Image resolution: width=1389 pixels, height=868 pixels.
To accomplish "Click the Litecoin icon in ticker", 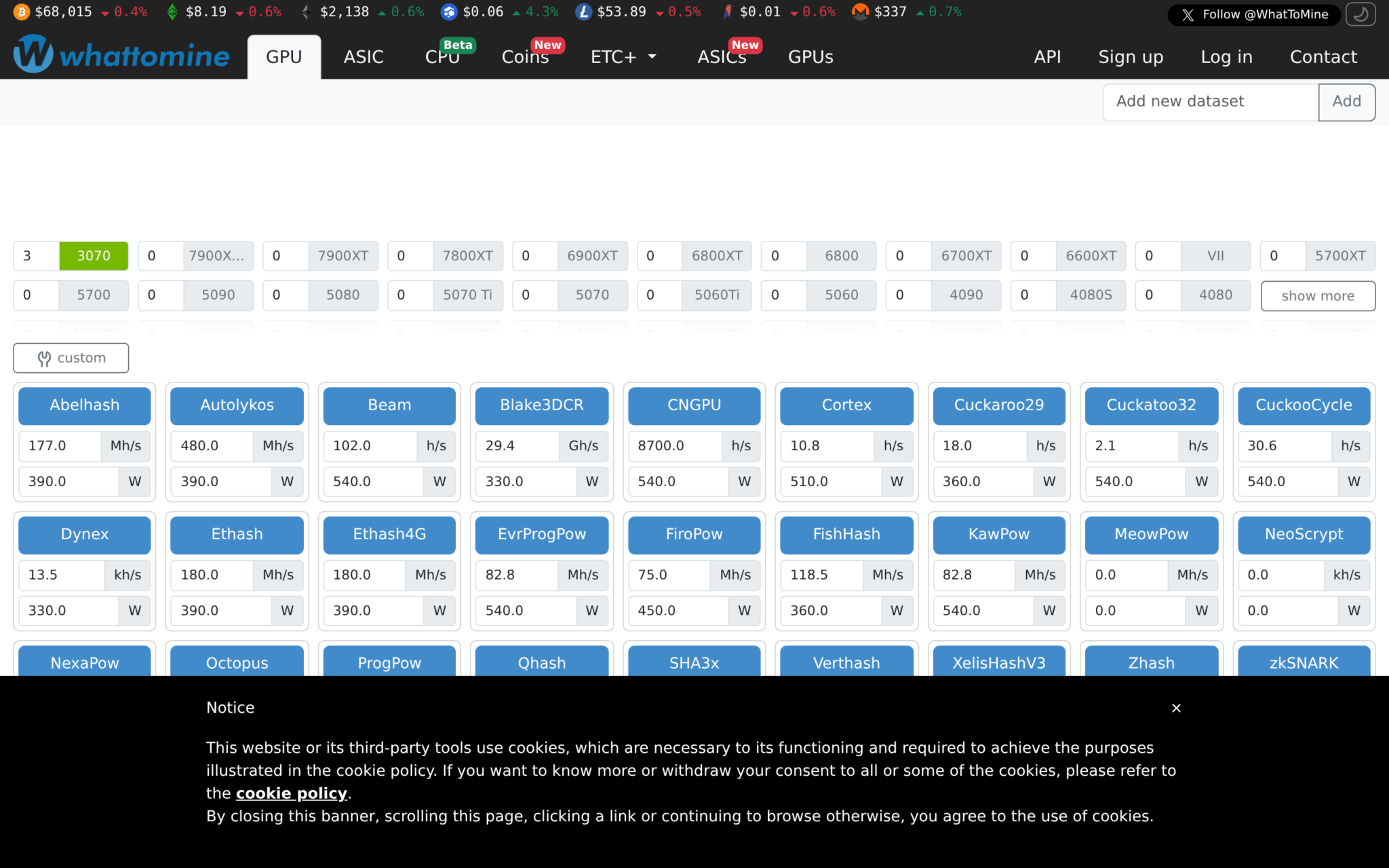I will coord(583,12).
